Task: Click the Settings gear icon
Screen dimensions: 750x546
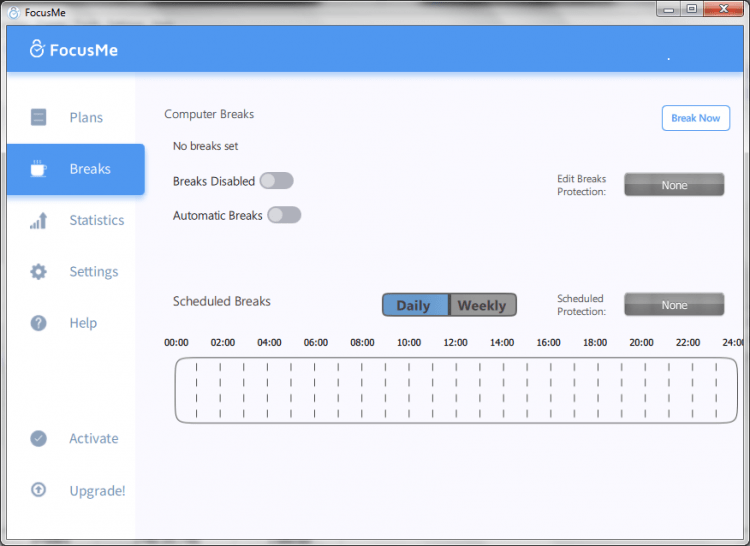Action: 38,272
